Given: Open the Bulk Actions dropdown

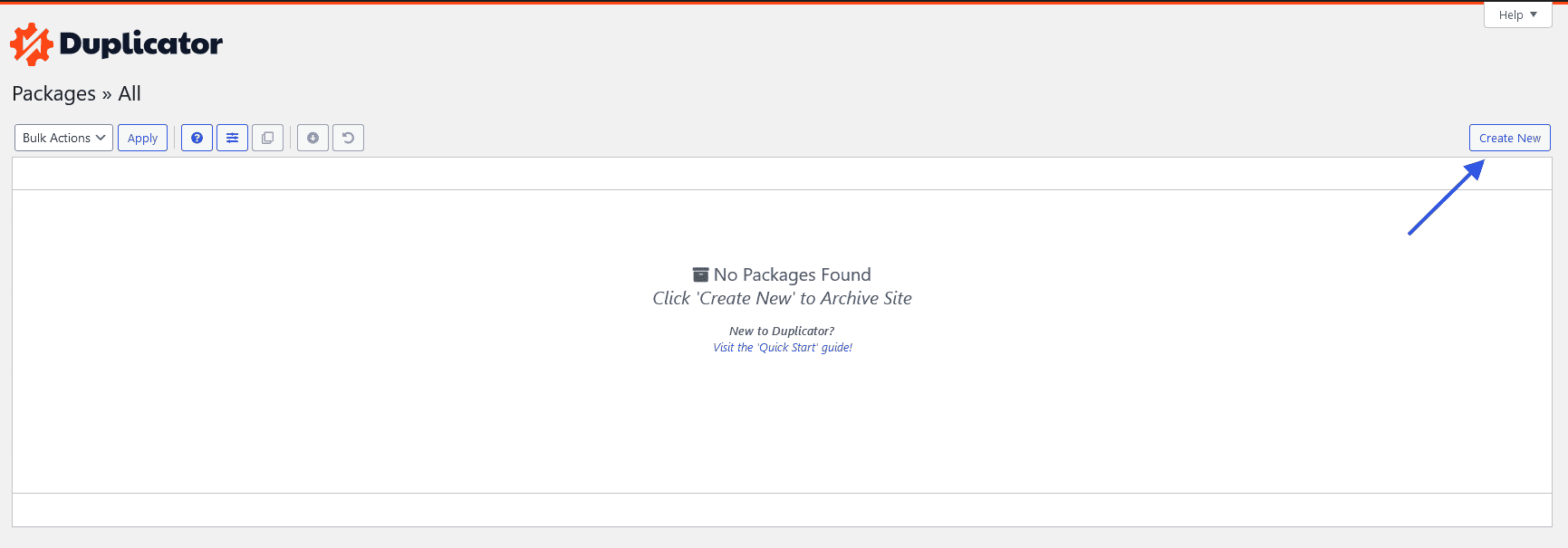Looking at the screenshot, I should click(x=63, y=137).
